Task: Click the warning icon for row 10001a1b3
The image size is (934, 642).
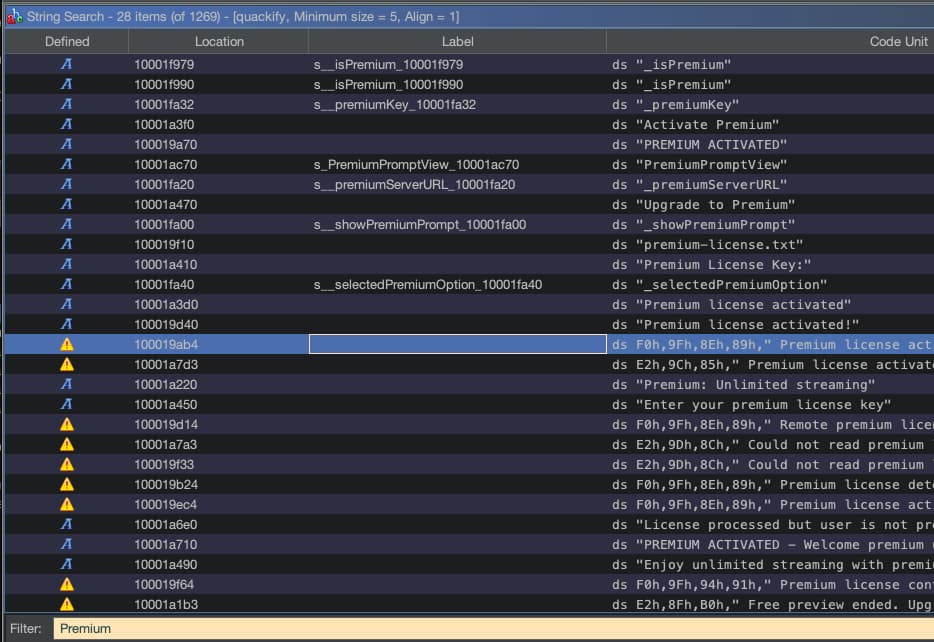Action: pyautogui.click(x=67, y=604)
